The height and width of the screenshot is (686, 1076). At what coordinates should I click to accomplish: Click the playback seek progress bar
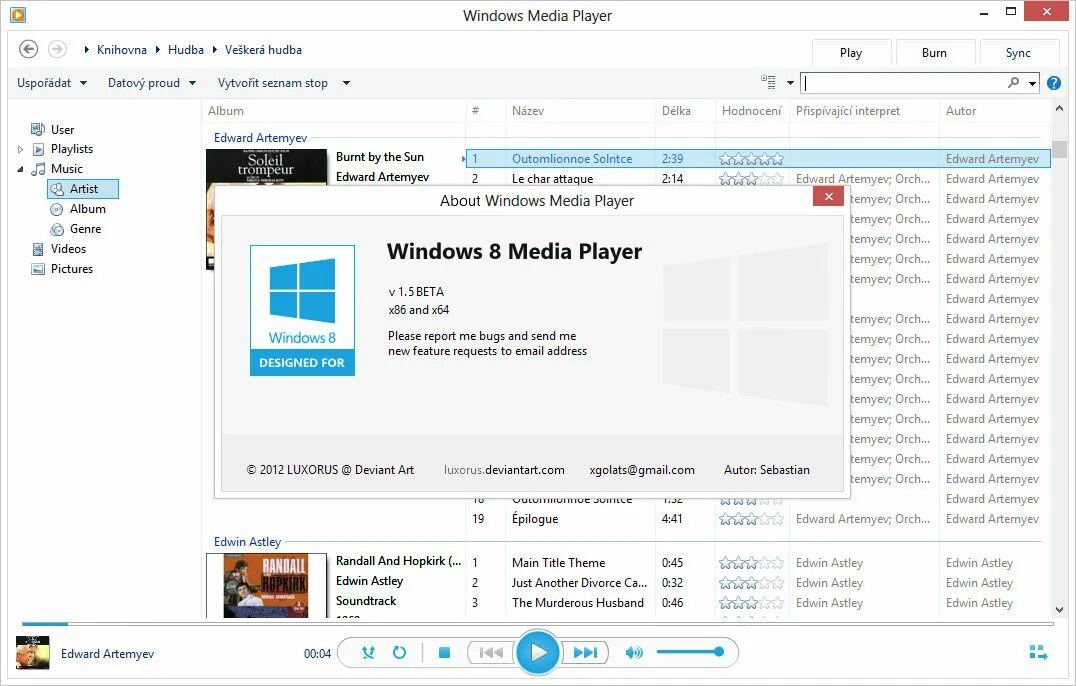click(537, 624)
